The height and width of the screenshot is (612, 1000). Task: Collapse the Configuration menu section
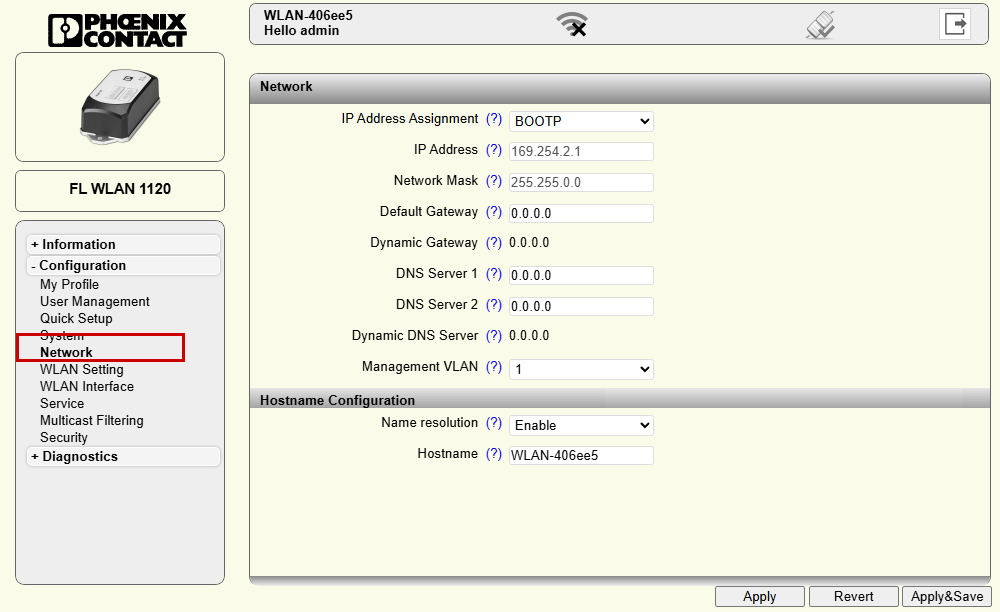pos(82,265)
